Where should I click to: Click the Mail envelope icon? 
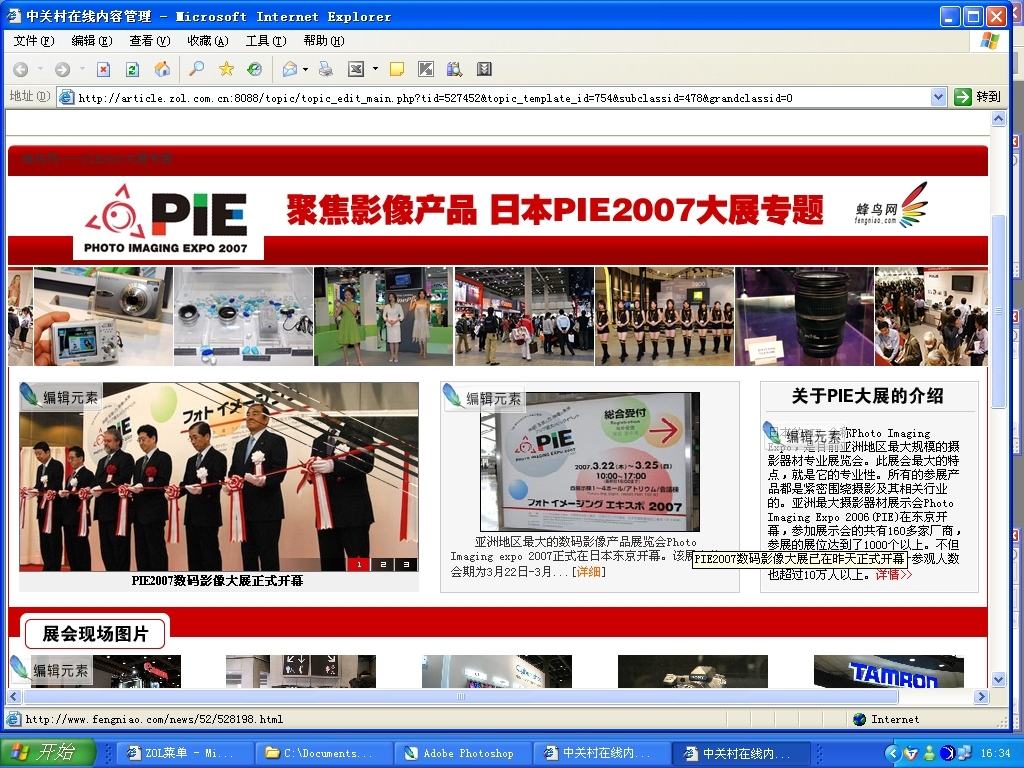coord(290,69)
